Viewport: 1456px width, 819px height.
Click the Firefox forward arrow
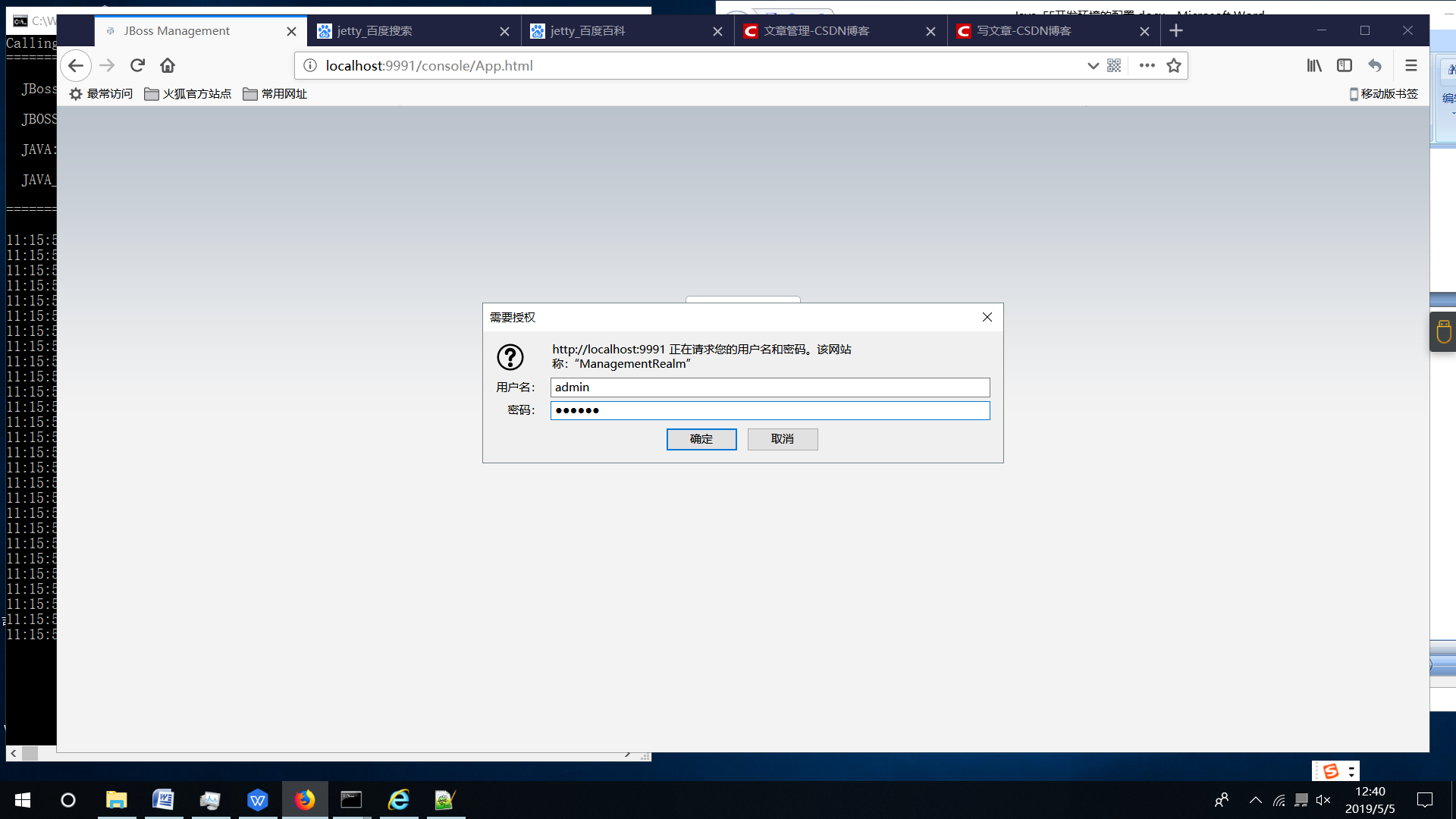pos(107,66)
